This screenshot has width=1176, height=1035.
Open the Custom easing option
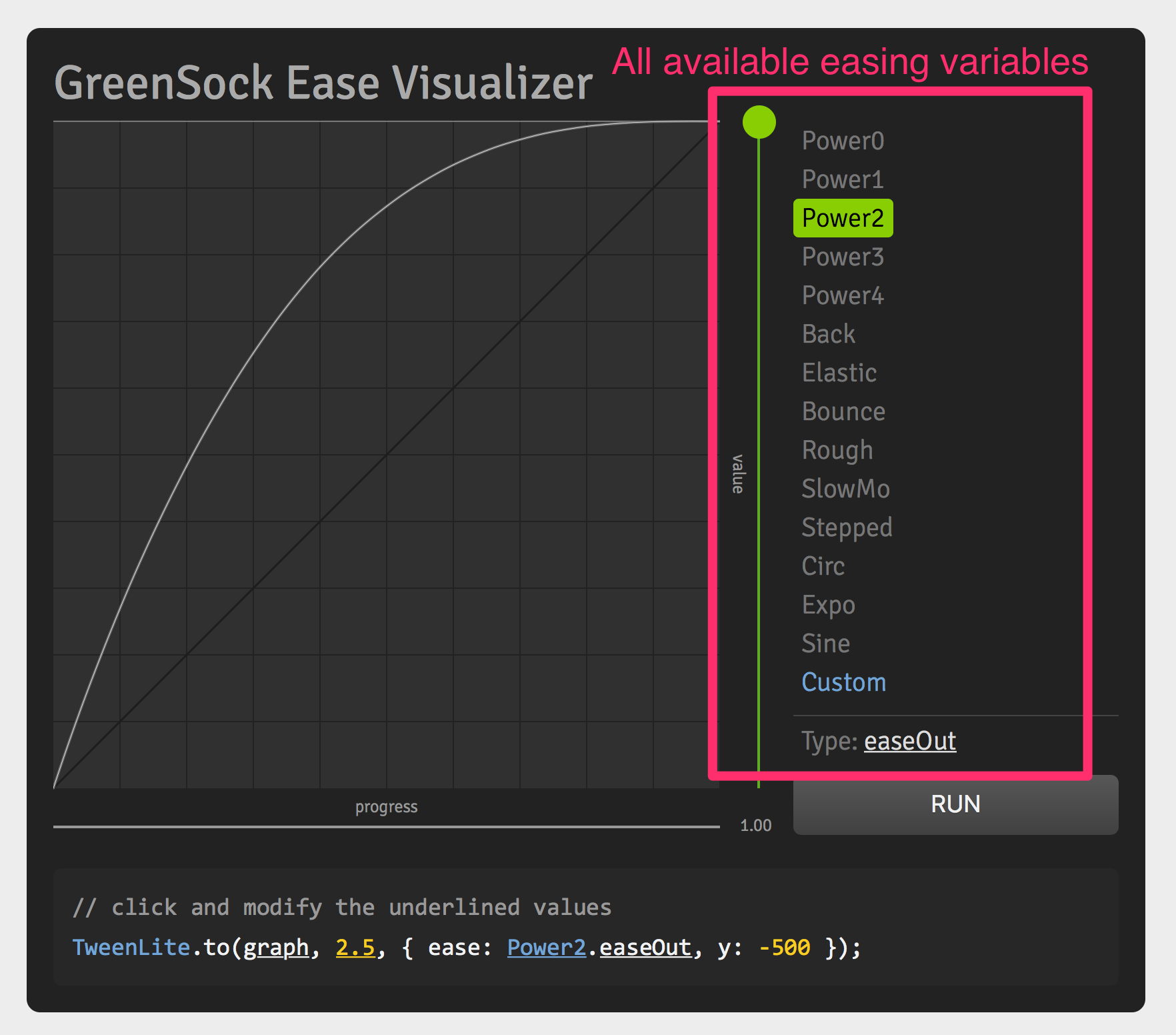(844, 682)
